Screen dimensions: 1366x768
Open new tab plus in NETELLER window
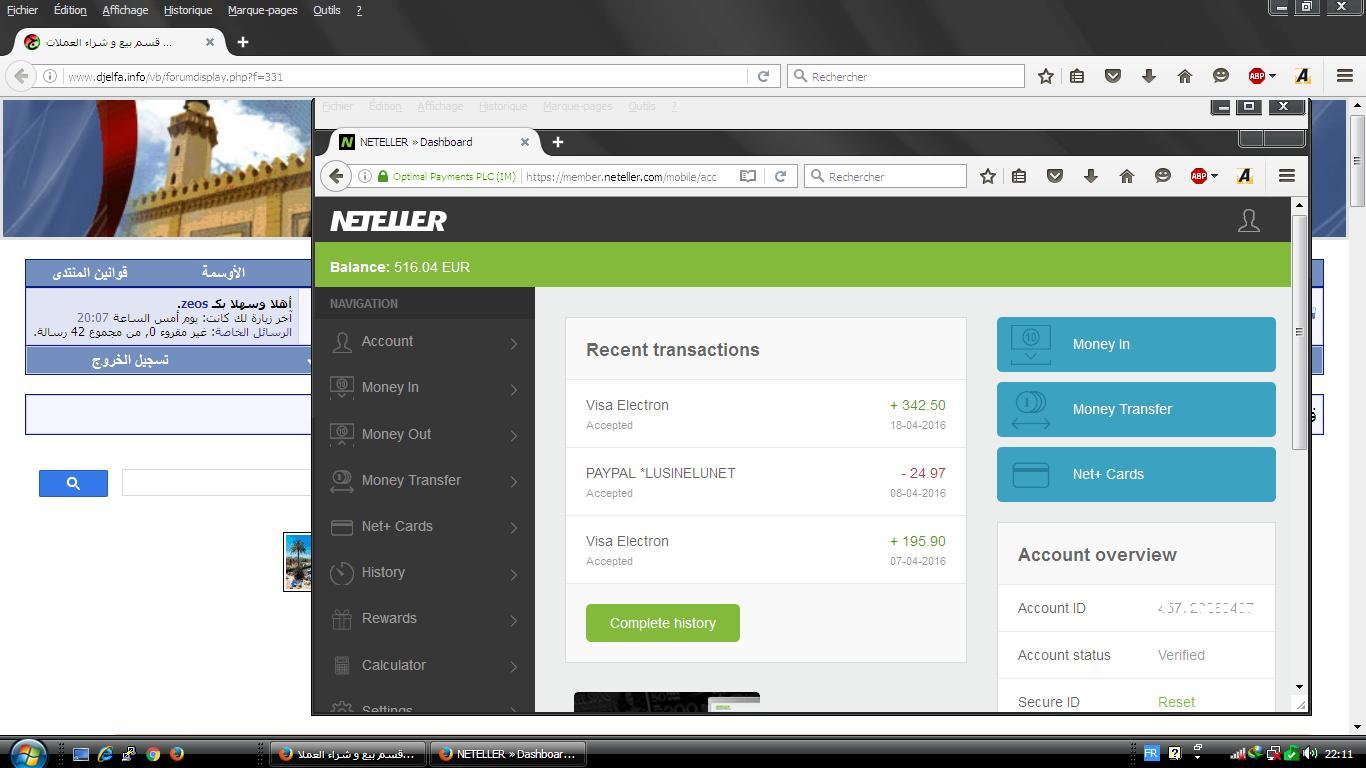(557, 142)
